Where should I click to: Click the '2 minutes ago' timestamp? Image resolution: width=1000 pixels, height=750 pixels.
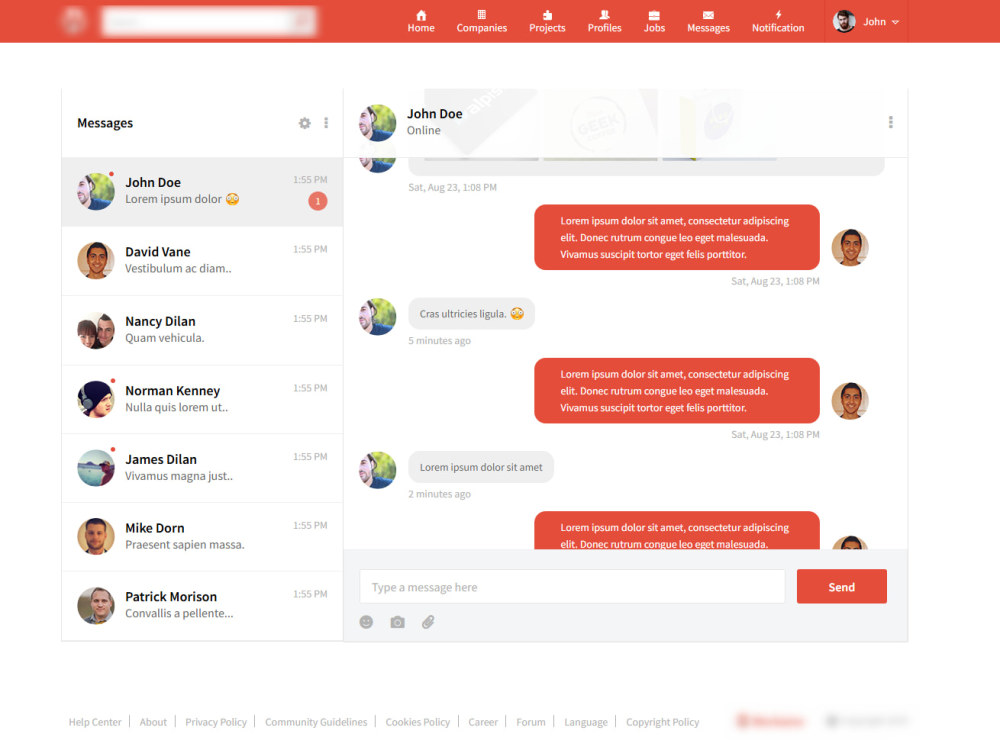click(x=439, y=494)
